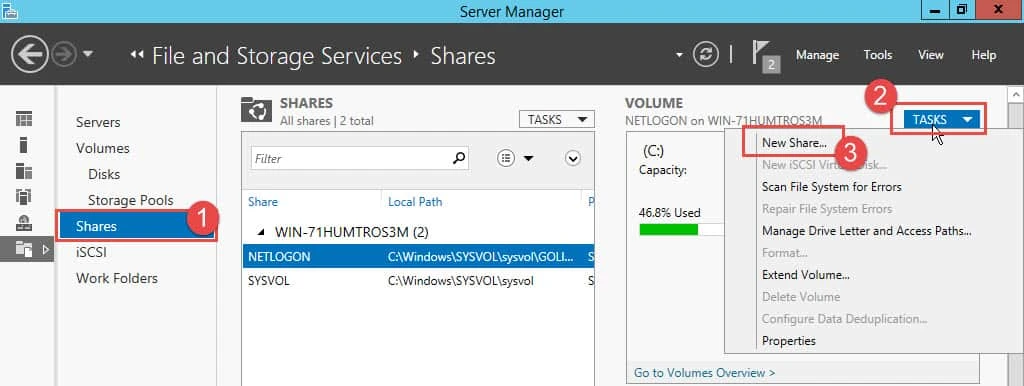Expand the filter criteria chevron button
This screenshot has height=386, width=1024.
tap(573, 159)
